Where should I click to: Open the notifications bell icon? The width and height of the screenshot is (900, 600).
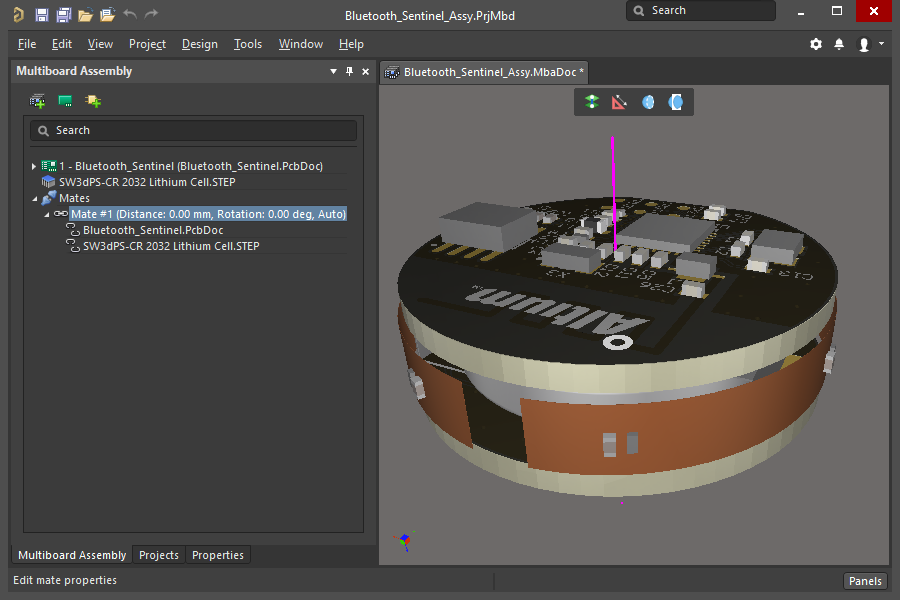pos(839,44)
